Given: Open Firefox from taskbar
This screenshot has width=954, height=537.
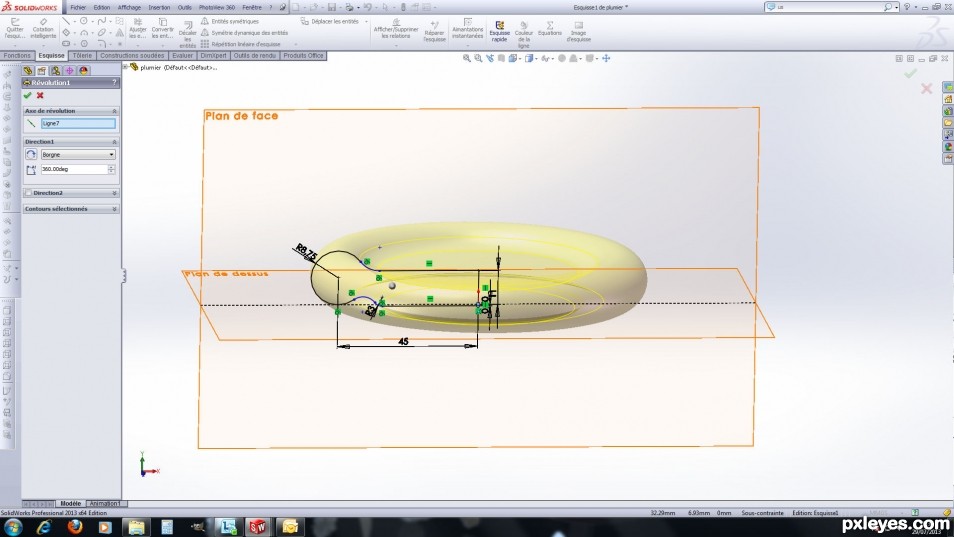Looking at the screenshot, I should click(x=75, y=527).
